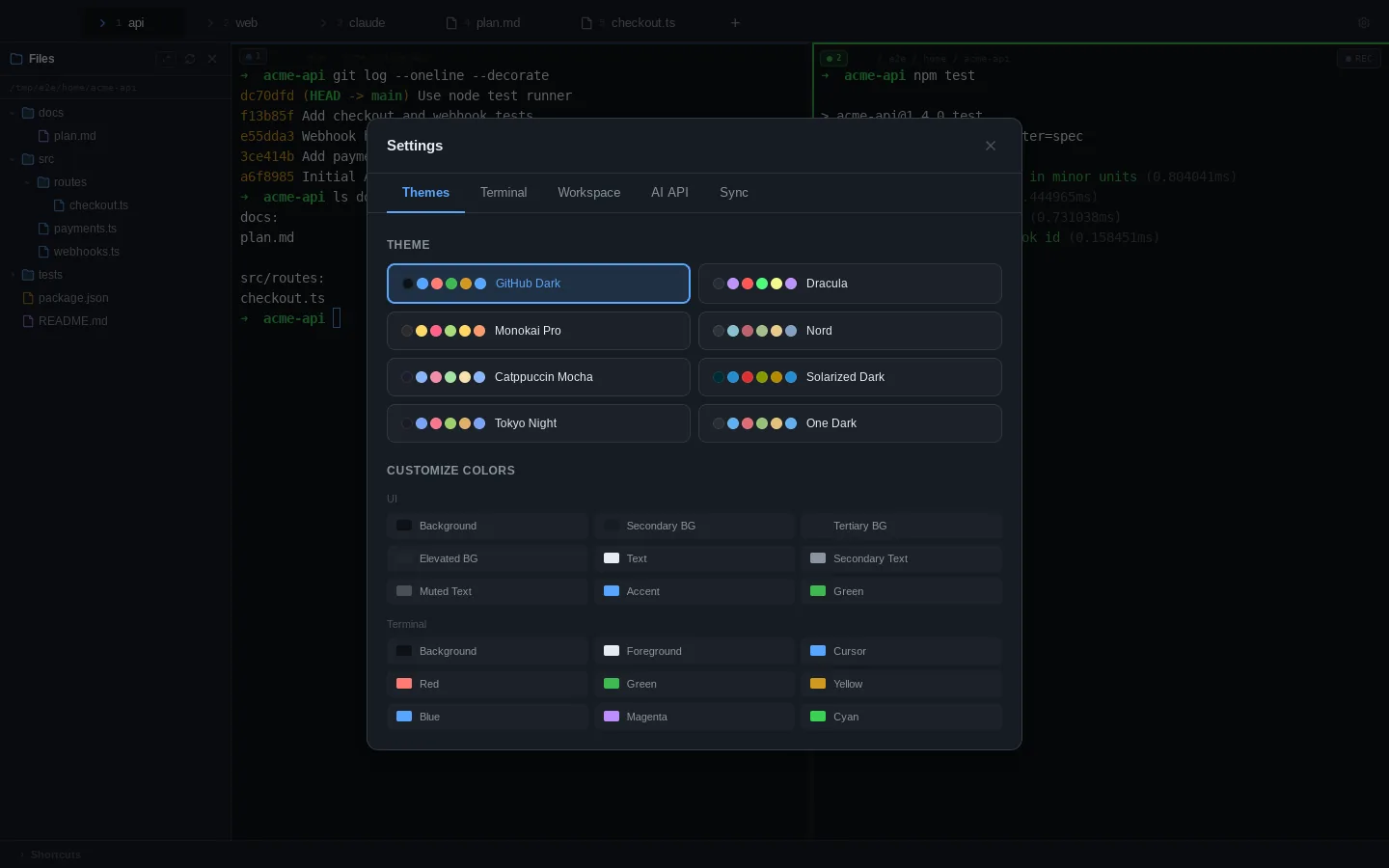Change the Terminal Yellow color swatch

(818, 684)
